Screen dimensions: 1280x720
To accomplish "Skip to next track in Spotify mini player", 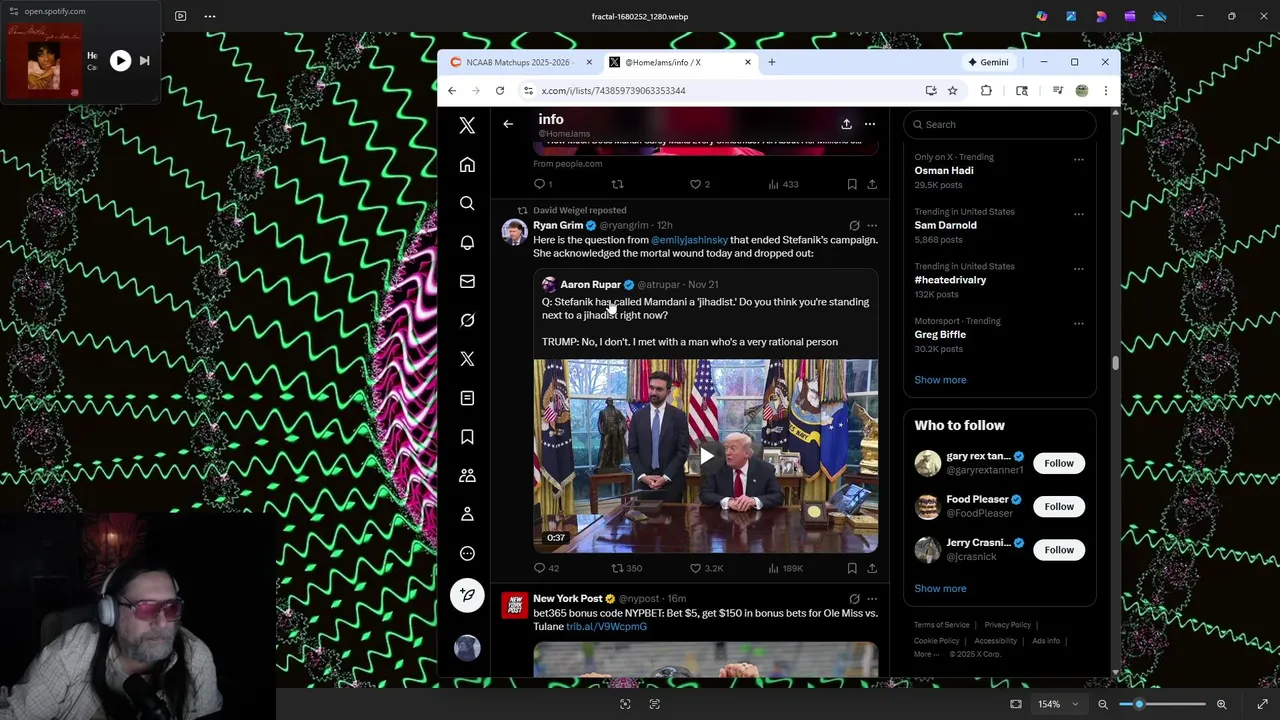I will pos(144,61).
